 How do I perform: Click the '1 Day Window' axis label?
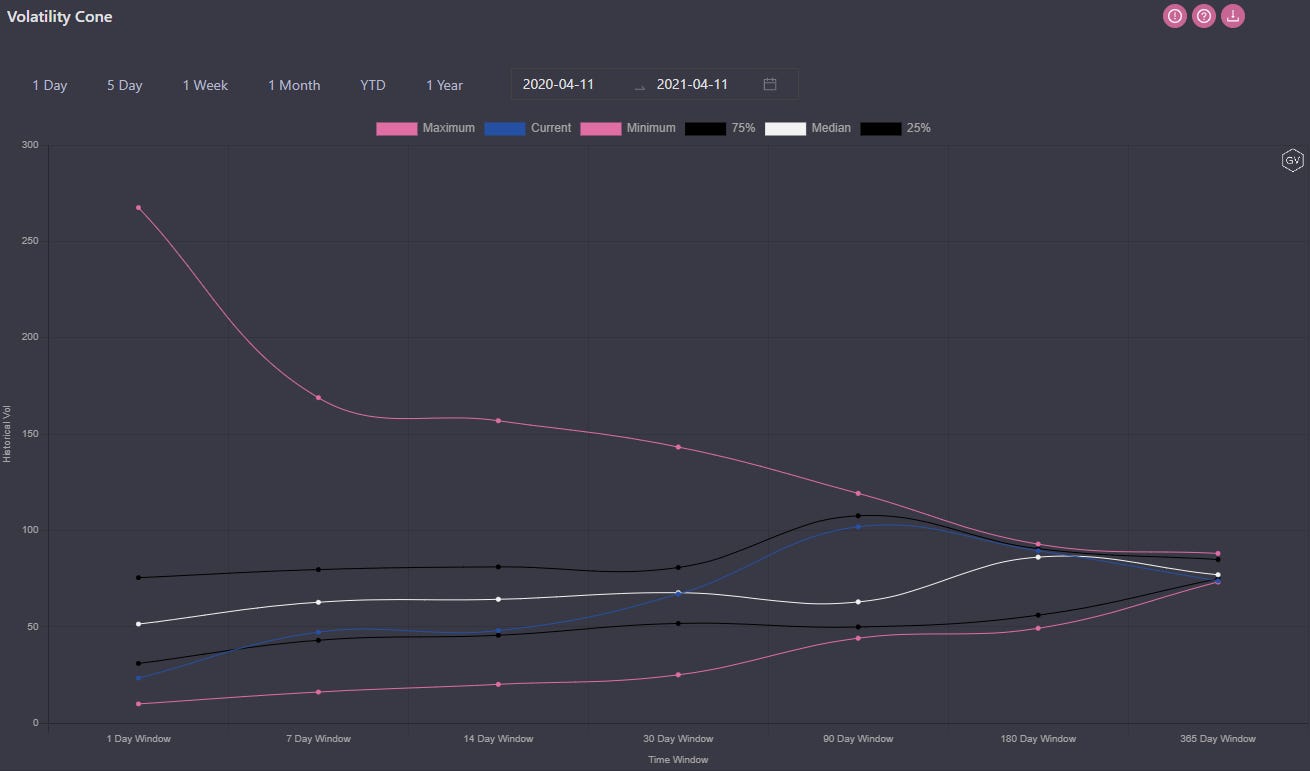[x=138, y=739]
